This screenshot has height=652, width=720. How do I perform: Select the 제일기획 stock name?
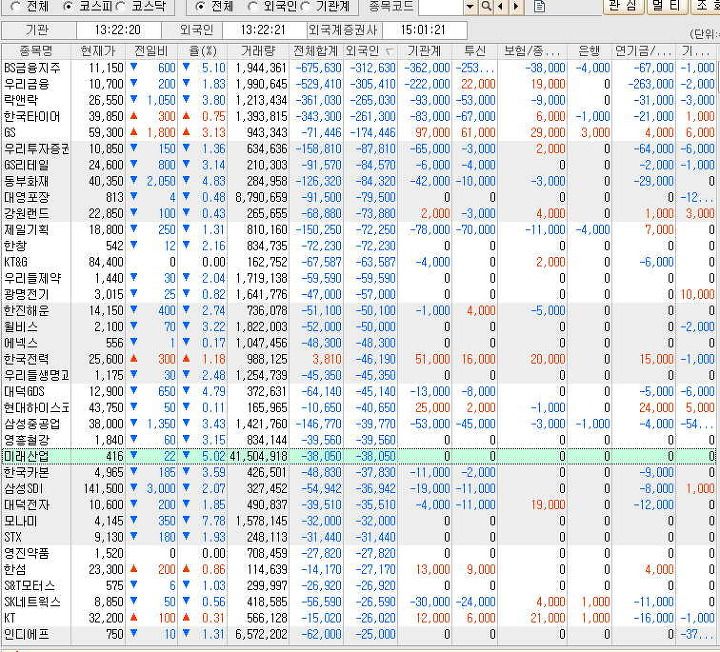click(x=27, y=230)
